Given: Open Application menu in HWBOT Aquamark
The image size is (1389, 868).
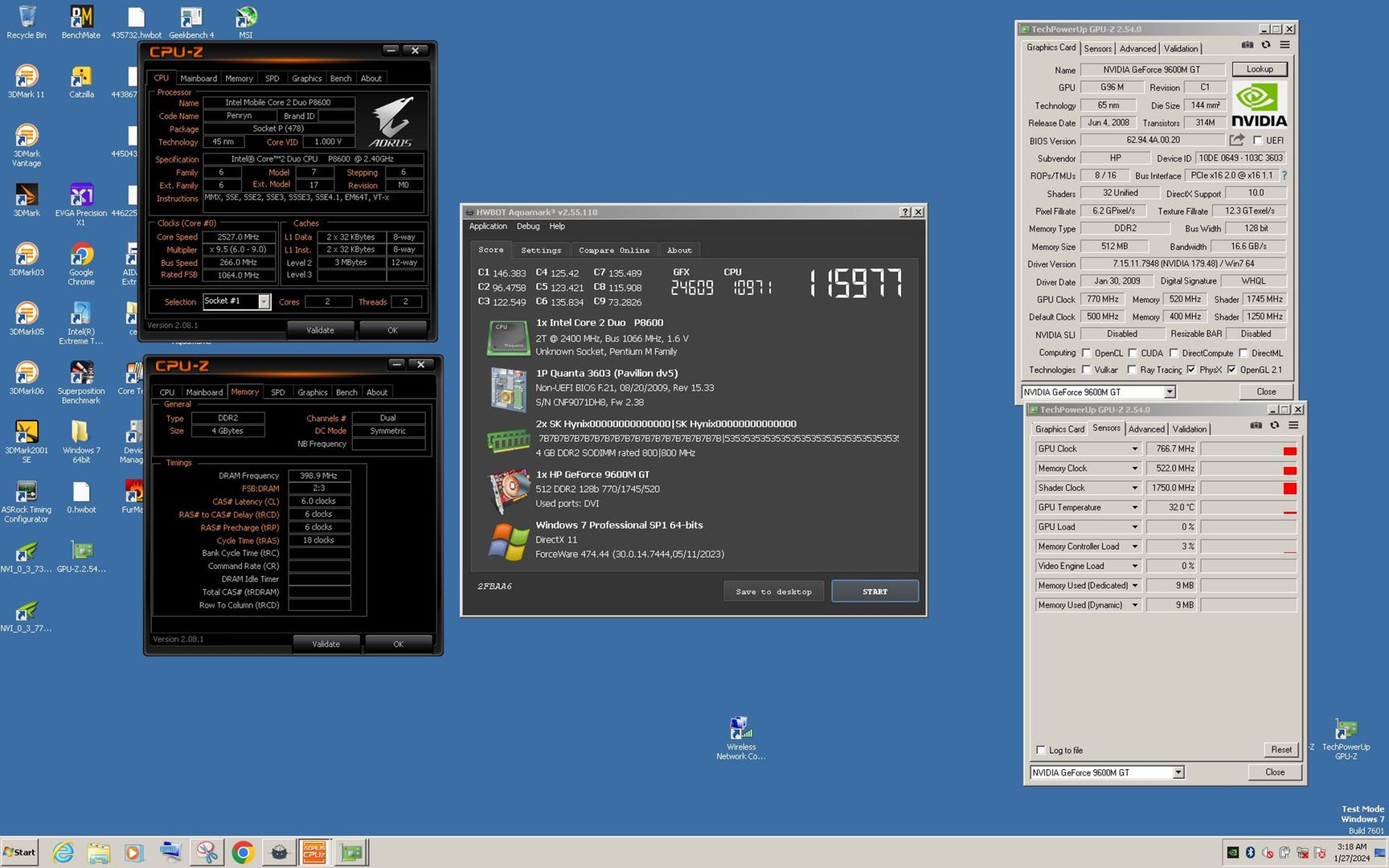Looking at the screenshot, I should tap(488, 227).
